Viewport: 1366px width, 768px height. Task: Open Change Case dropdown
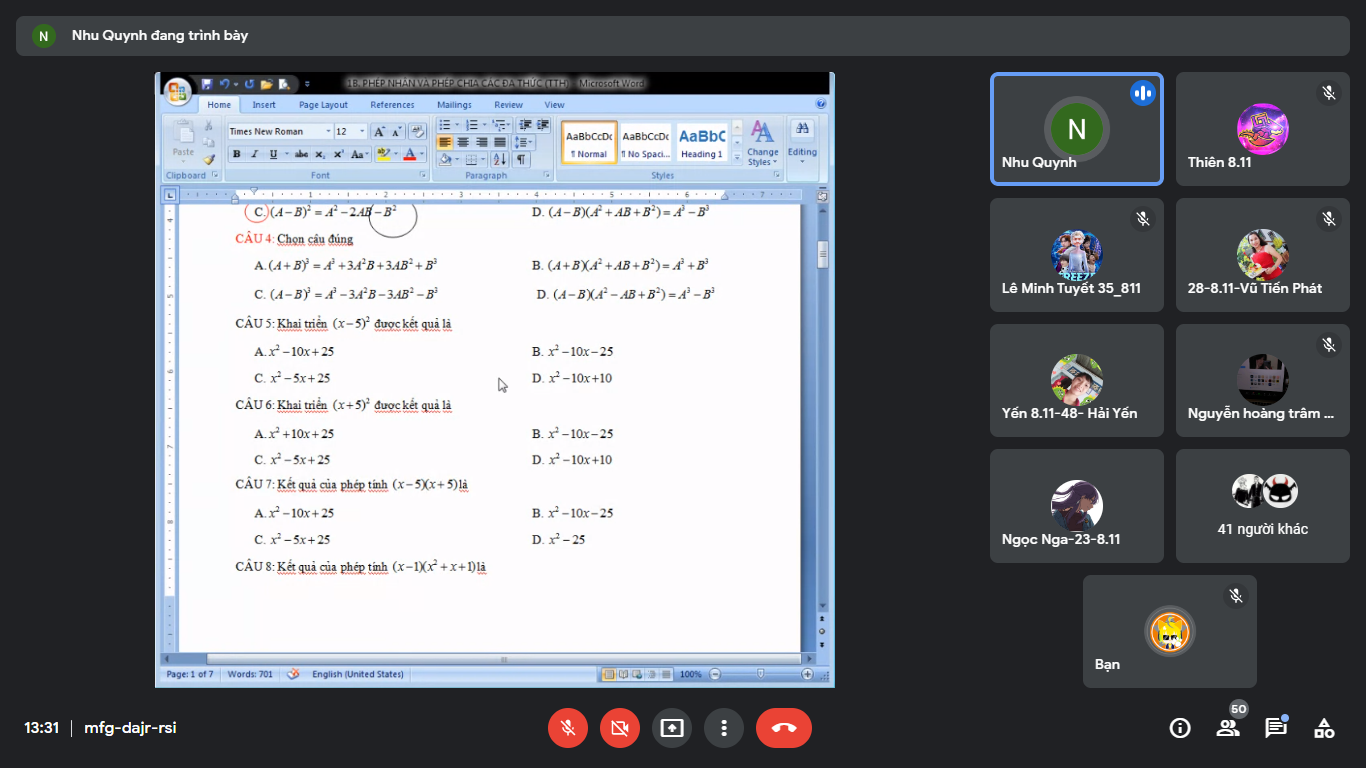pos(360,154)
